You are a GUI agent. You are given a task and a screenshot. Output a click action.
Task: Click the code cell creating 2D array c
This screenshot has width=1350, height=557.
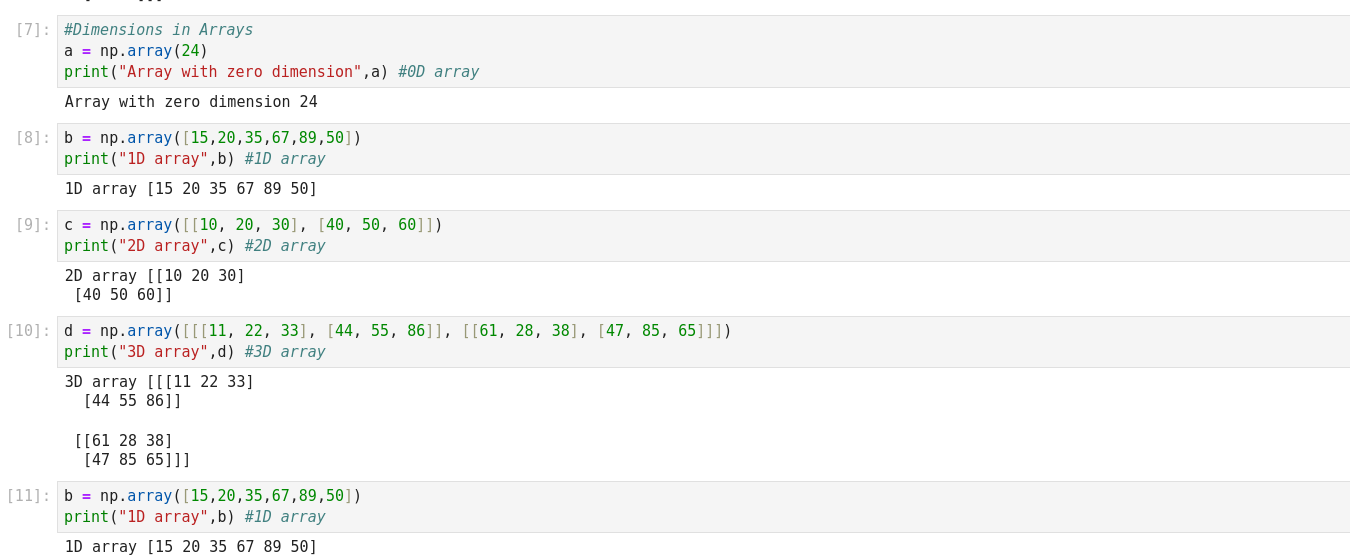click(x=700, y=235)
